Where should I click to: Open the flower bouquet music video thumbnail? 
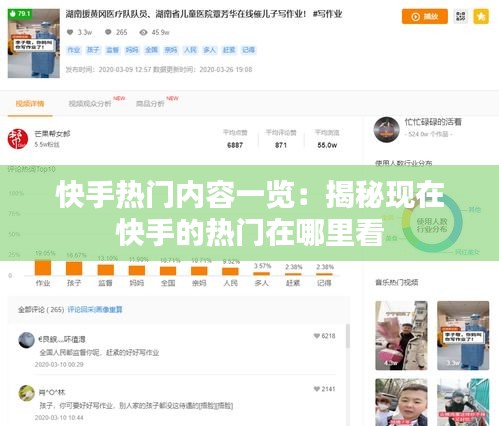coord(401,336)
